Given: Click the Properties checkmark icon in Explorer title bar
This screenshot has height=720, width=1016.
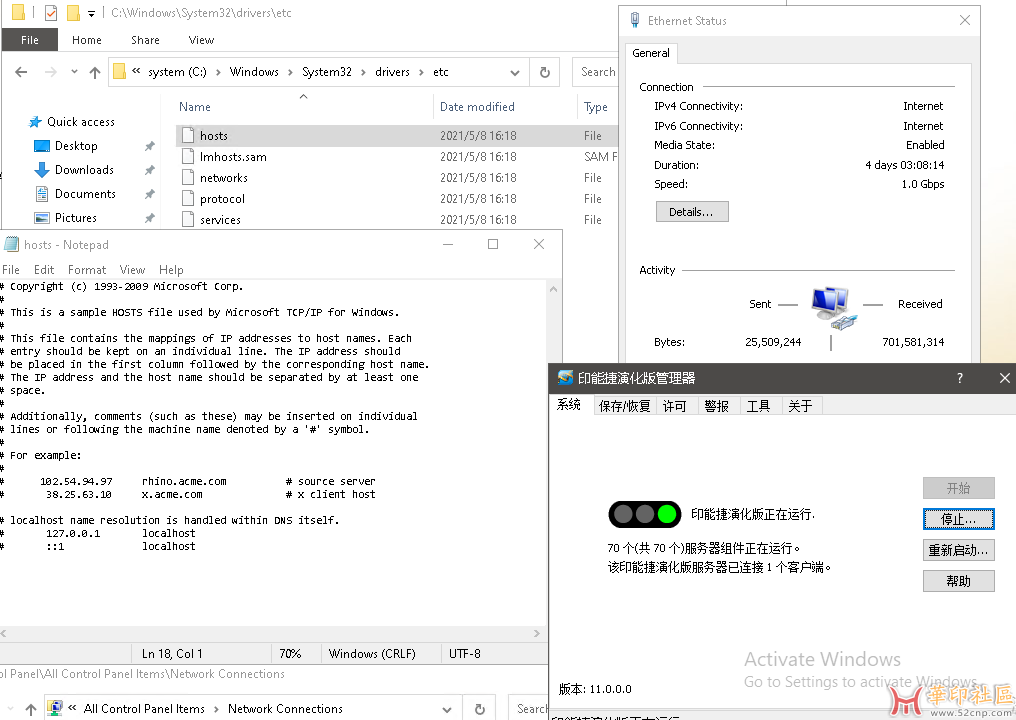Looking at the screenshot, I should (x=51, y=12).
